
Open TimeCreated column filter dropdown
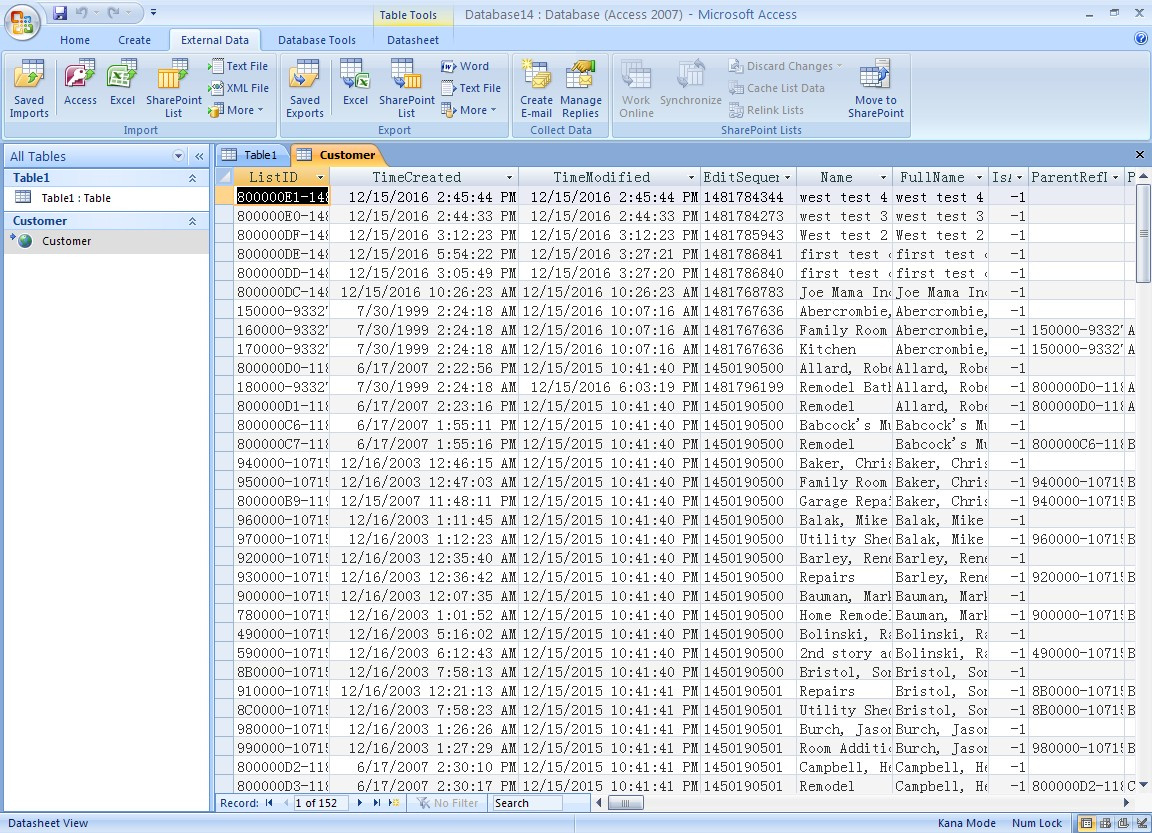(x=509, y=178)
